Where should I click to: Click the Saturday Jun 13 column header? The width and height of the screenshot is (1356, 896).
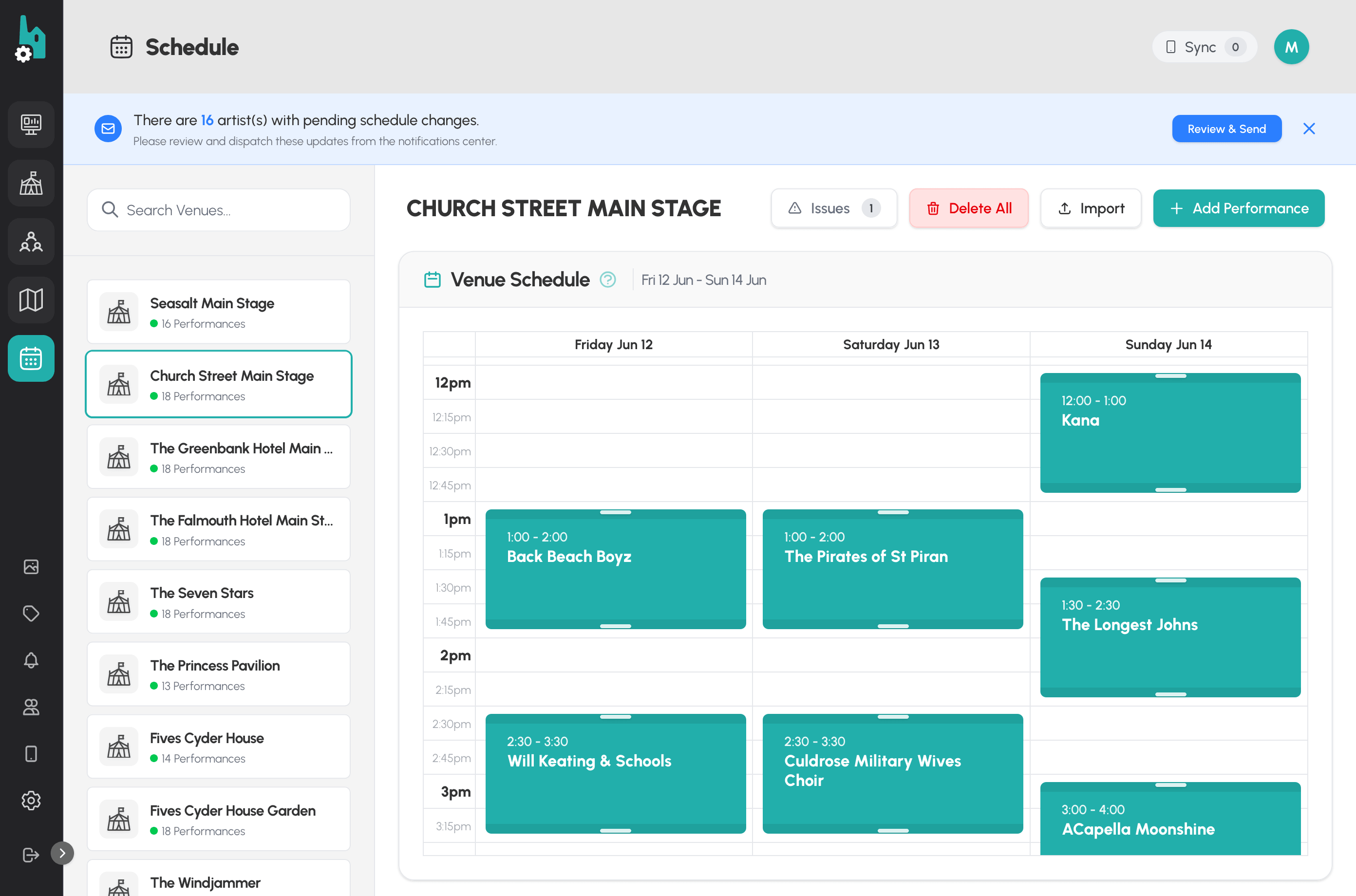click(891, 345)
